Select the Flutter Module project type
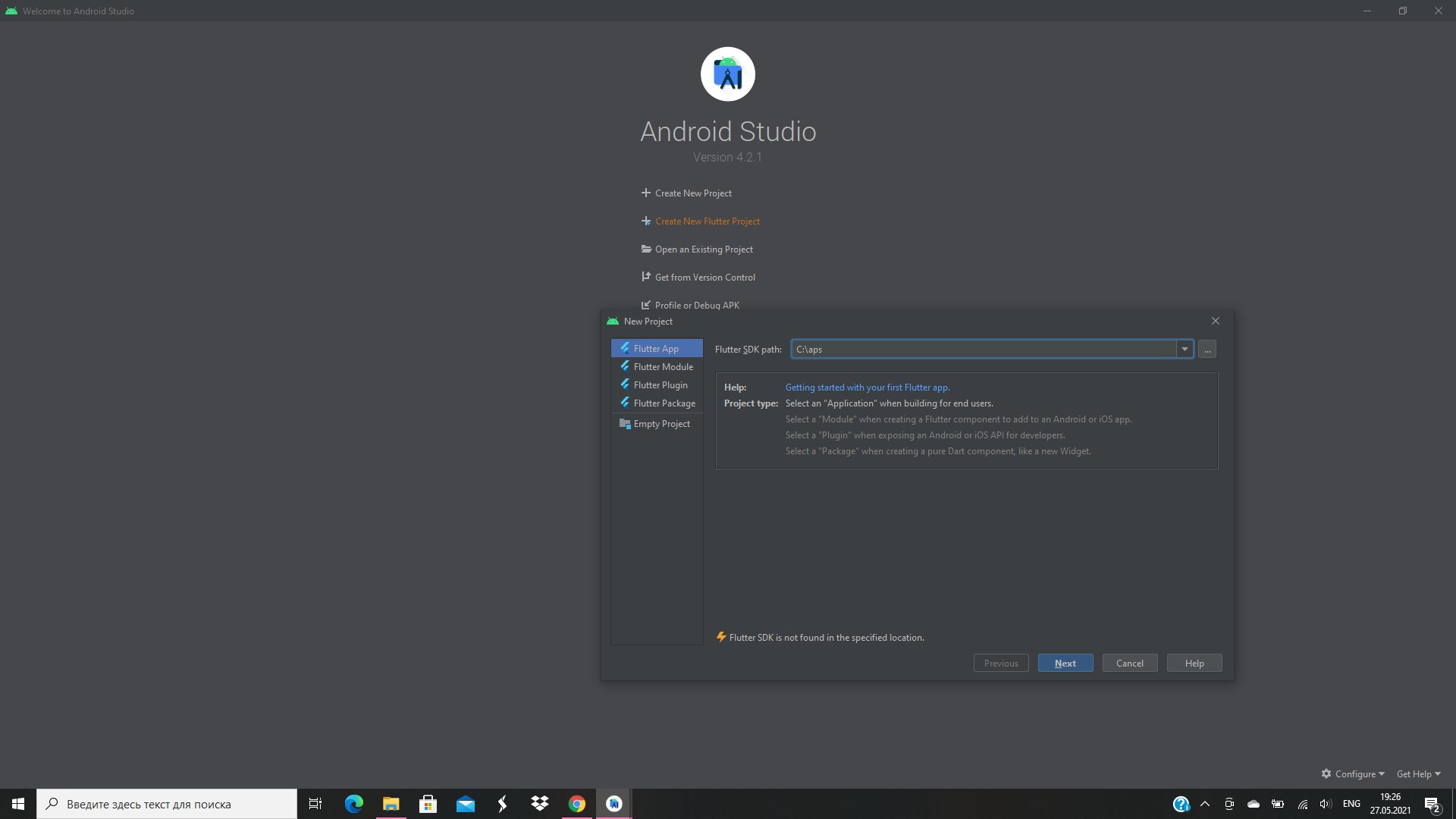The width and height of the screenshot is (1456, 819). tap(657, 366)
